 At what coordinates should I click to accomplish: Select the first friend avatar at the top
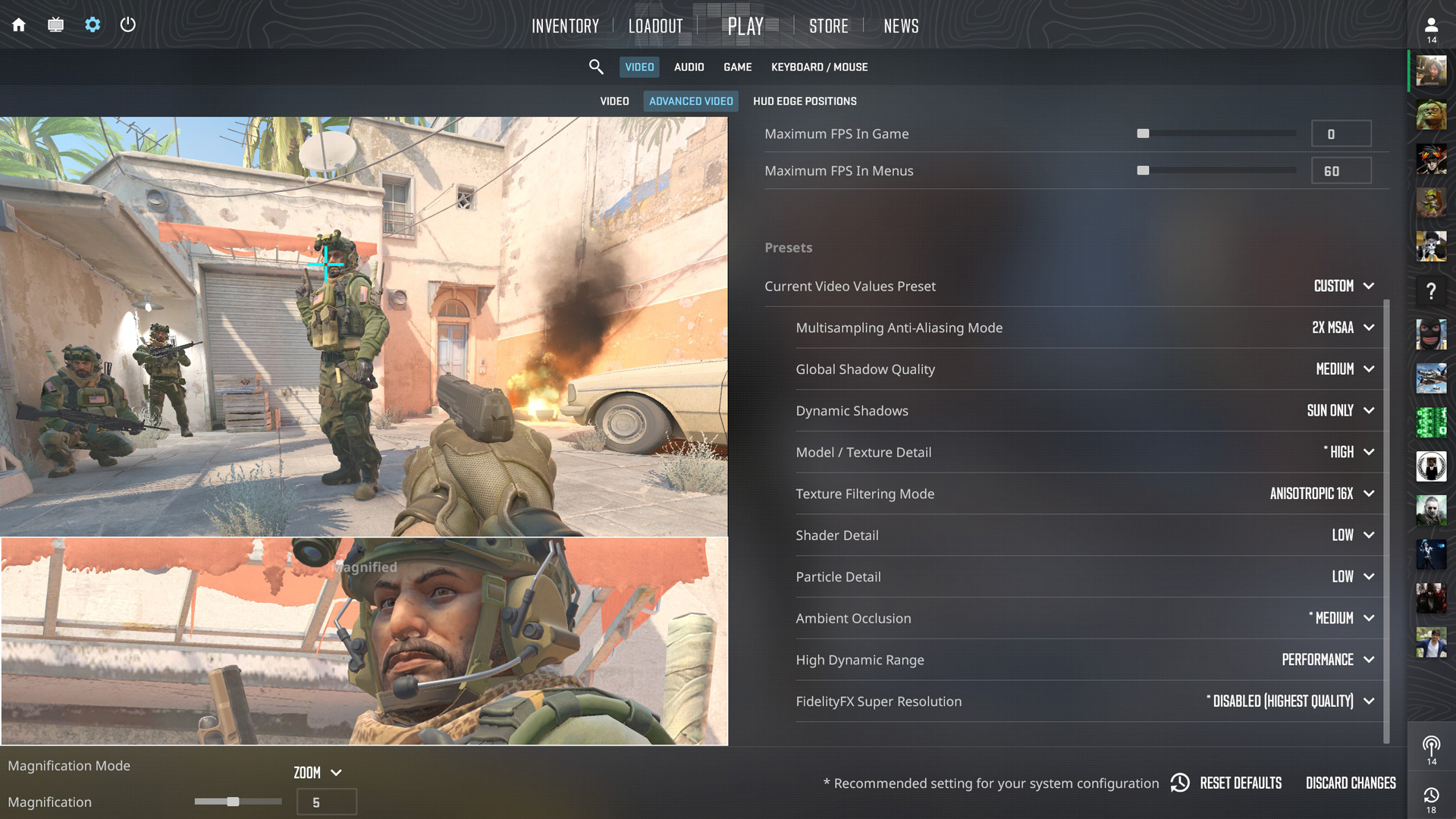1431,71
